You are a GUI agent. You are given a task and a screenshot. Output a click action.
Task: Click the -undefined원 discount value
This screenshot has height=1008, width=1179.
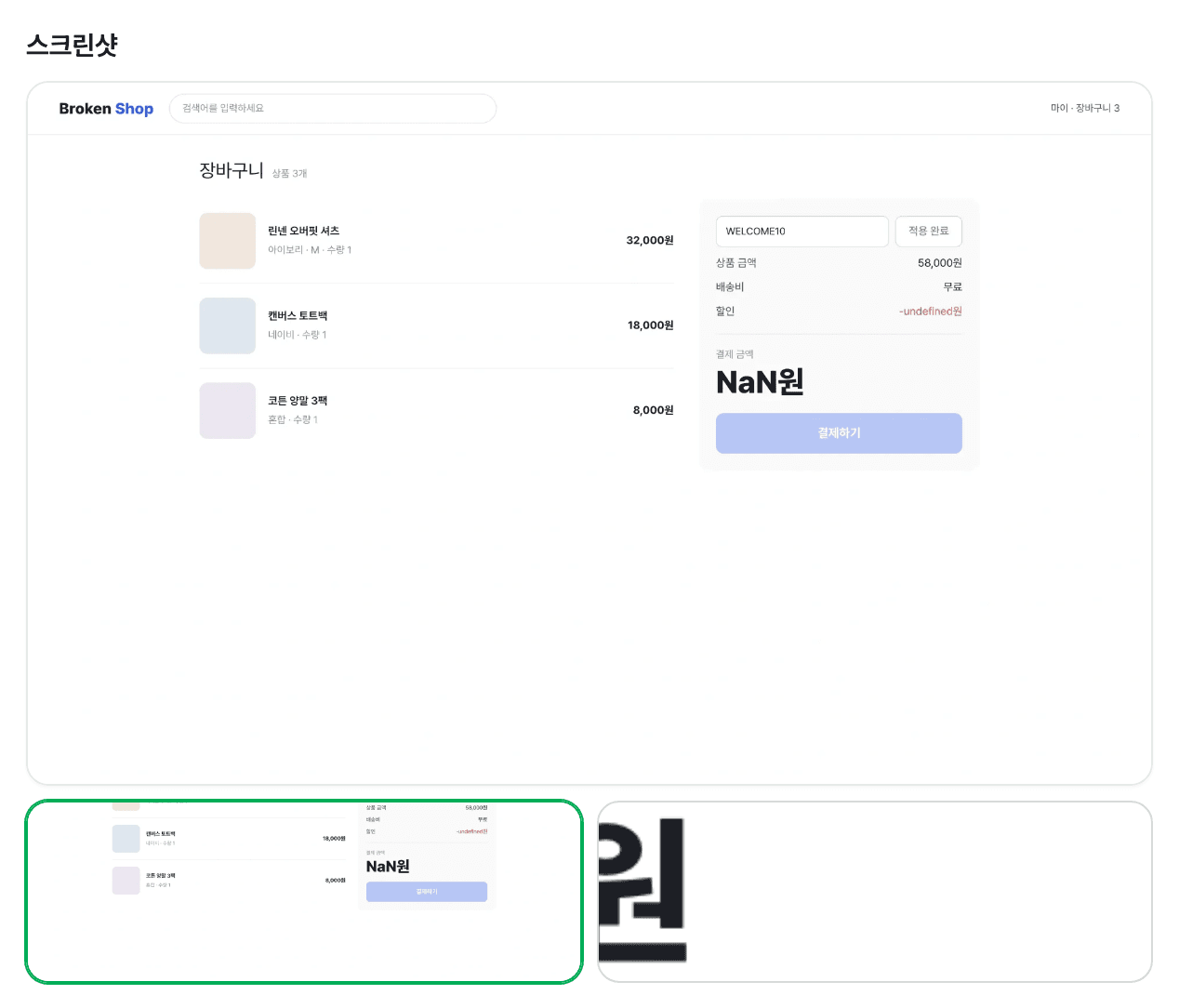[931, 312]
